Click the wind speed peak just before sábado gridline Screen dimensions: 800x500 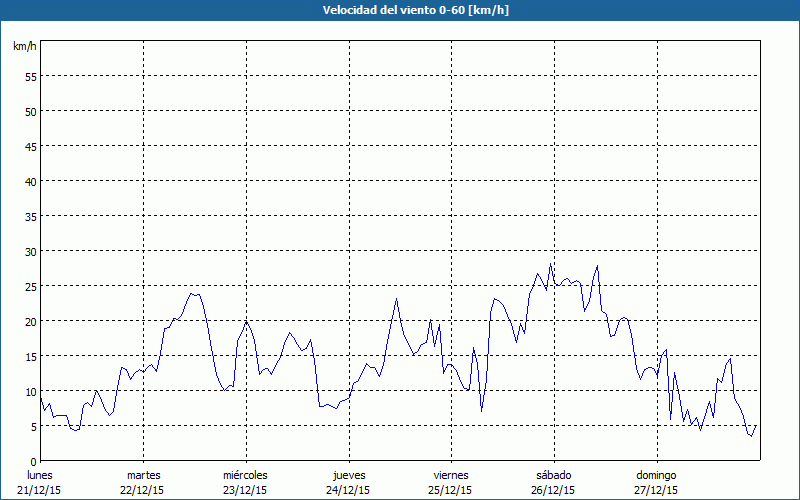coord(551,264)
